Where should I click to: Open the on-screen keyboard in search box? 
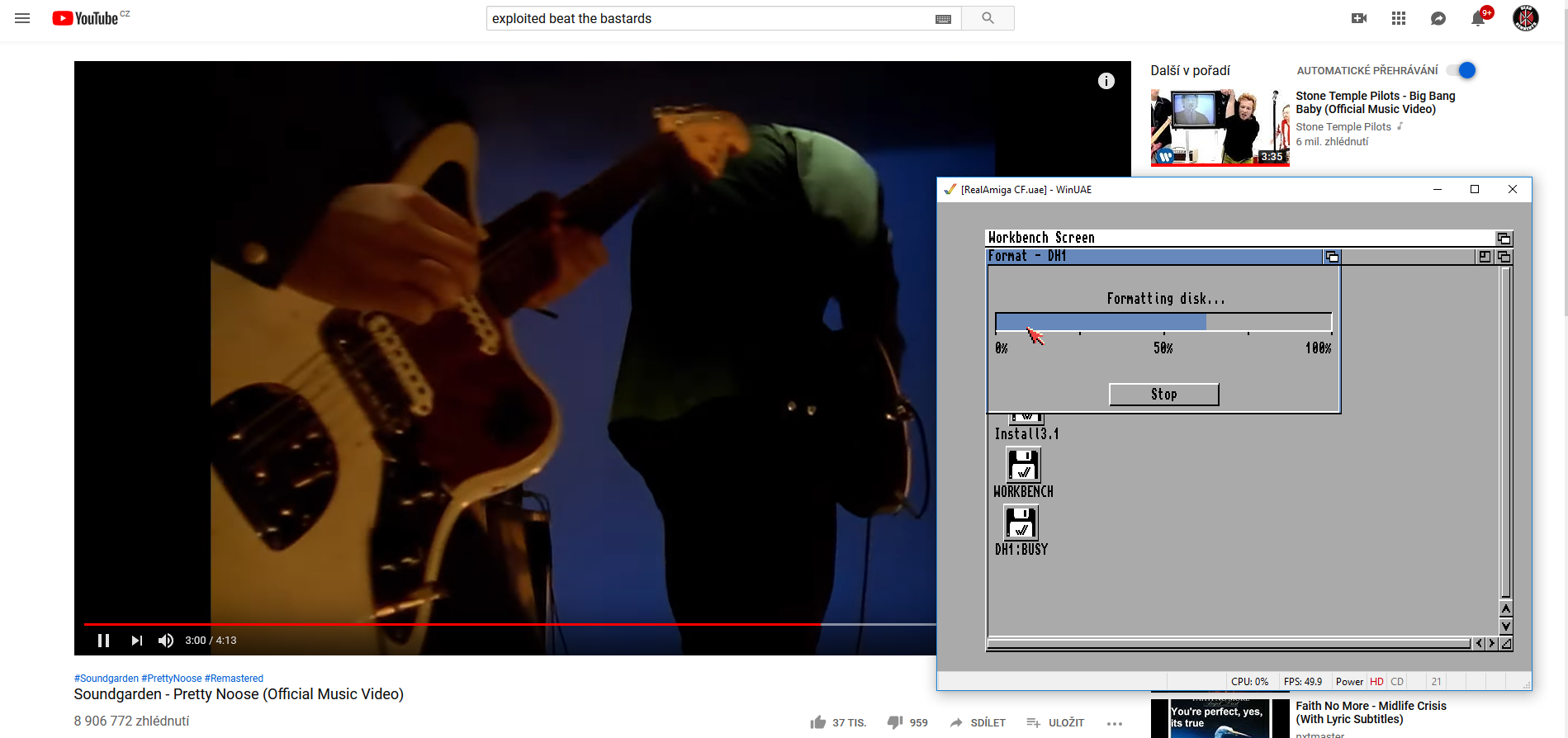tap(943, 19)
